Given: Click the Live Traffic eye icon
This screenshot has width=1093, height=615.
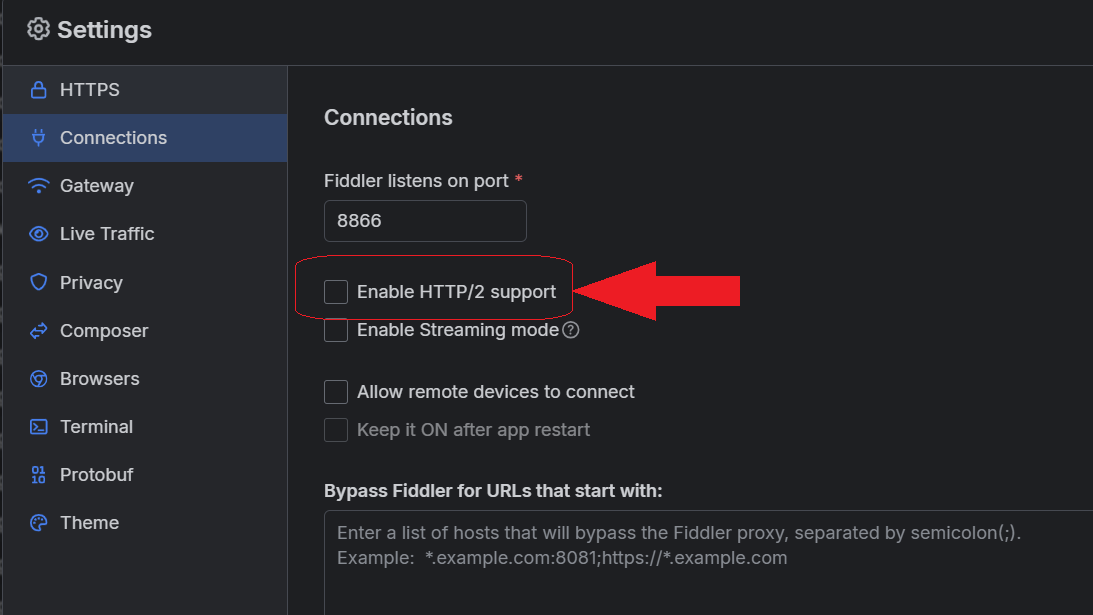Looking at the screenshot, I should [39, 234].
